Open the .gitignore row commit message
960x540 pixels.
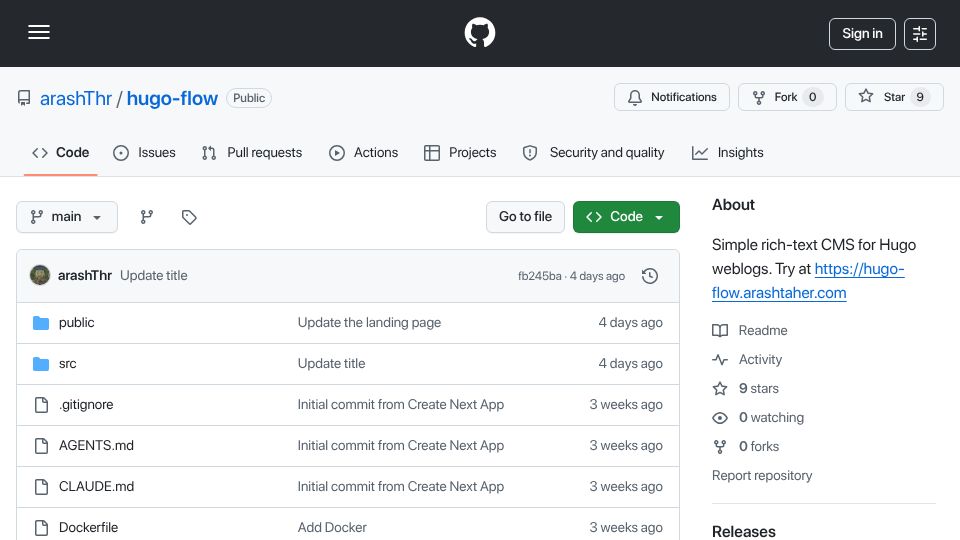click(x=400, y=405)
